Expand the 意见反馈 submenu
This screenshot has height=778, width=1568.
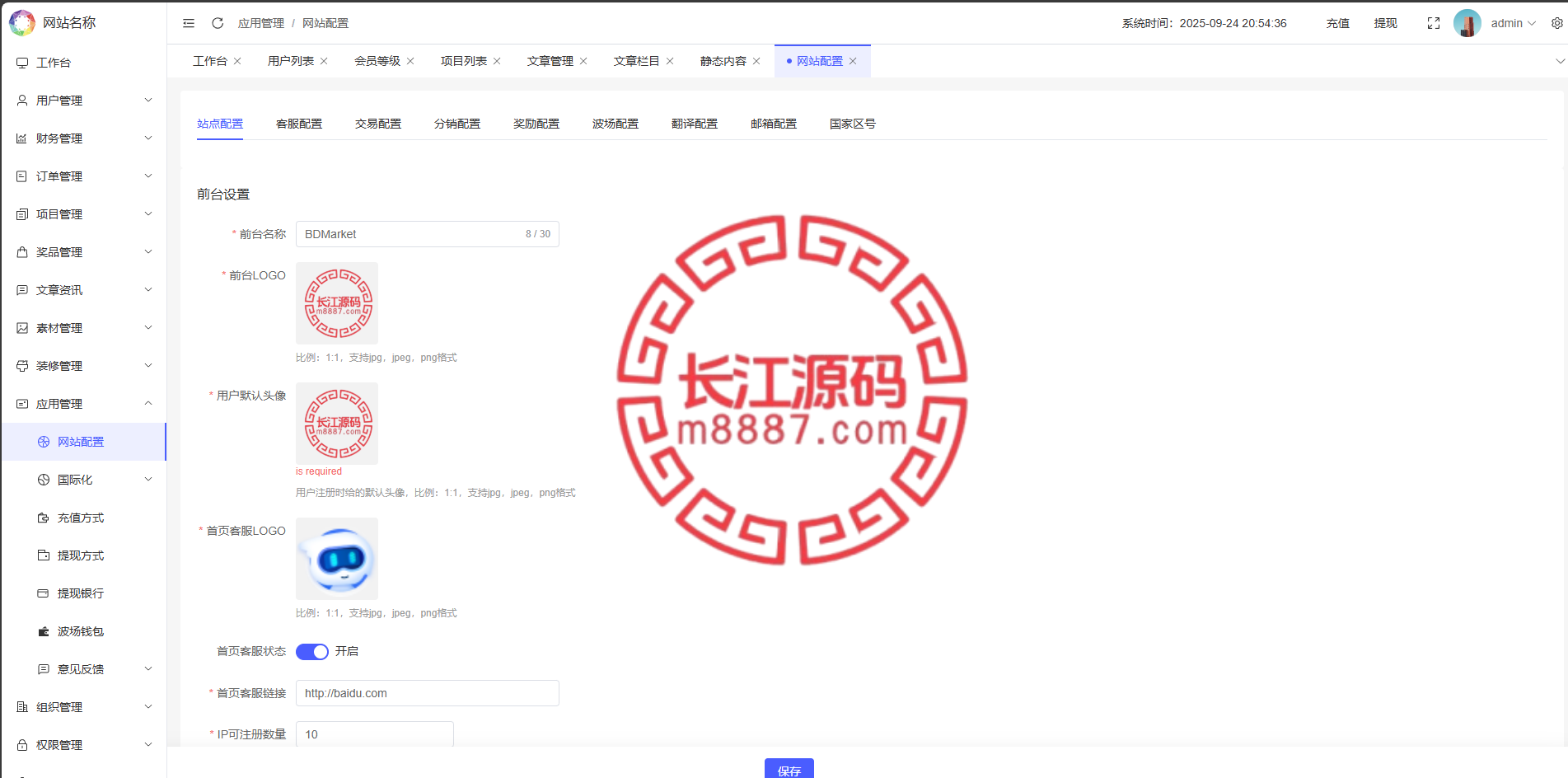[x=83, y=669]
